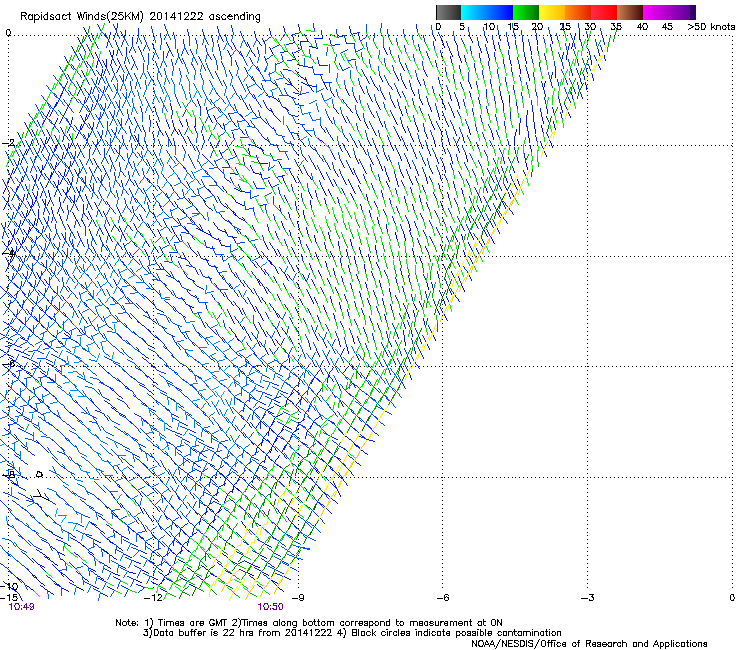Click the '15' label under the color legend
This screenshot has height=650, width=740.
(513, 26)
